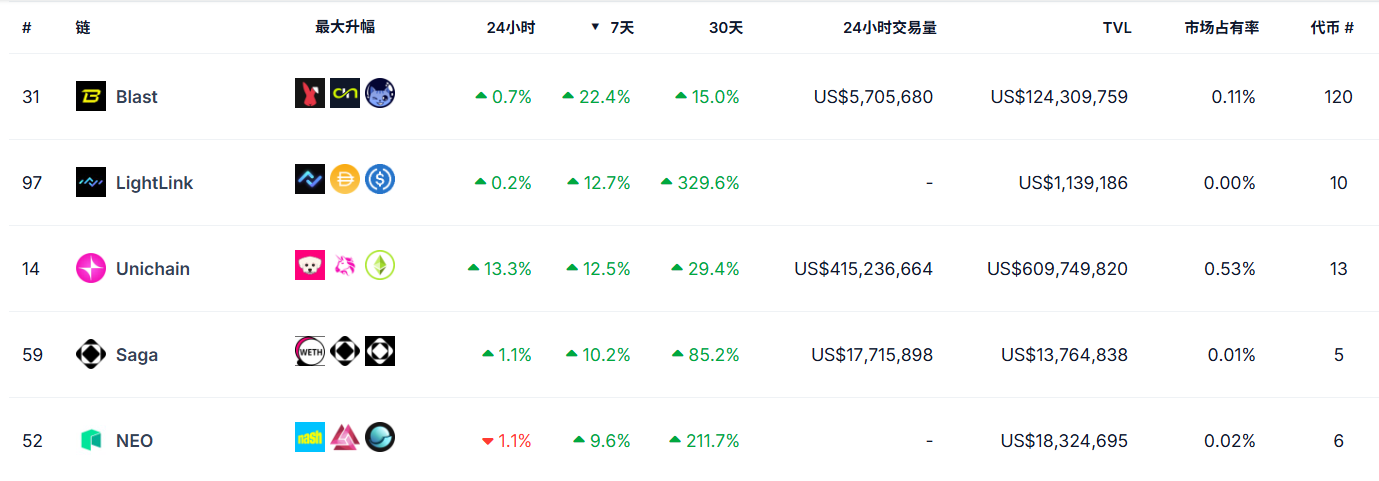The width and height of the screenshot is (1379, 481).
Task: Sort by 30天 change column header
Action: (726, 28)
